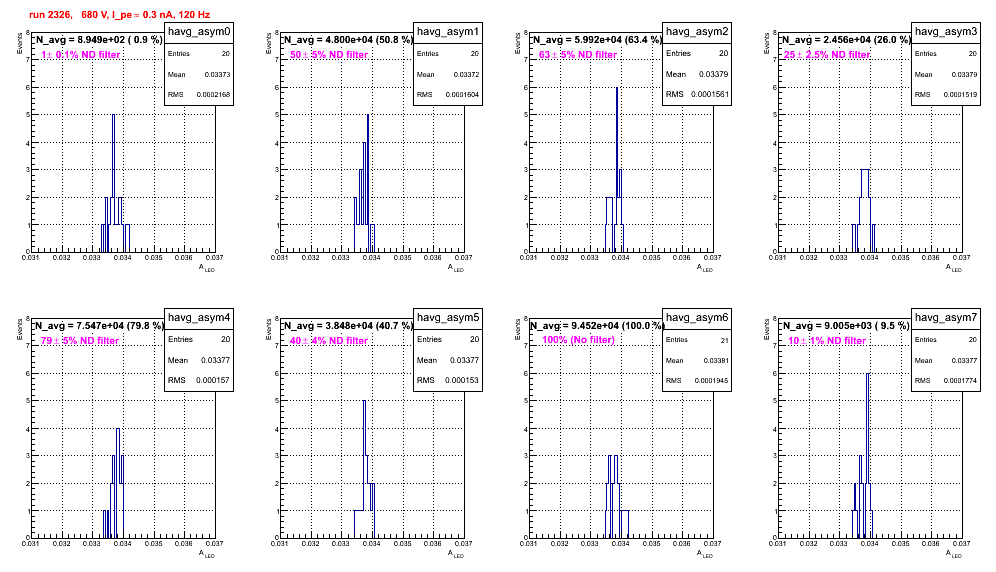996x572 pixels.
Task: Click the N_avg = 4.800e+04 label
Action: click(x=347, y=40)
